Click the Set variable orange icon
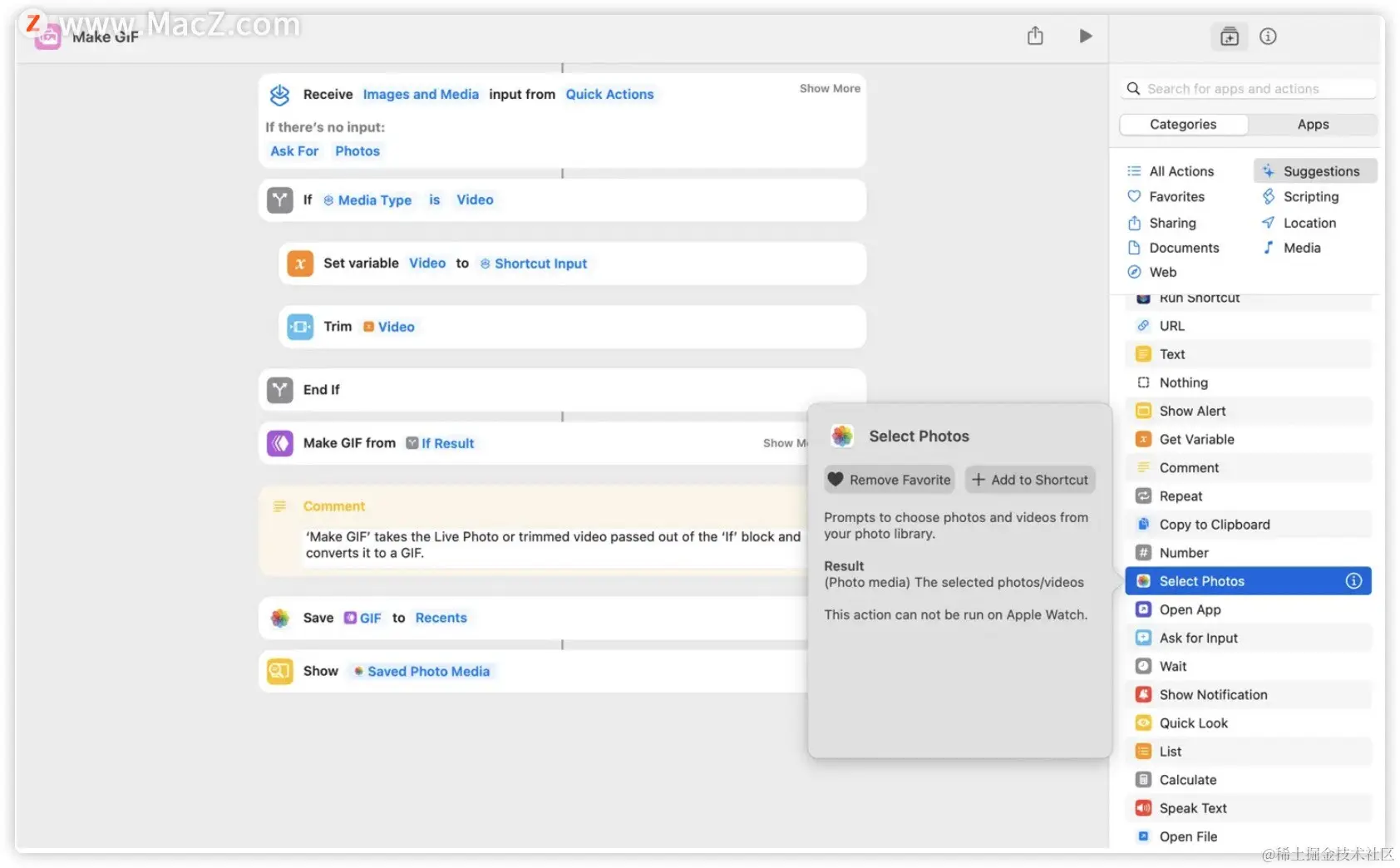This screenshot has height=868, width=1400. (300, 264)
